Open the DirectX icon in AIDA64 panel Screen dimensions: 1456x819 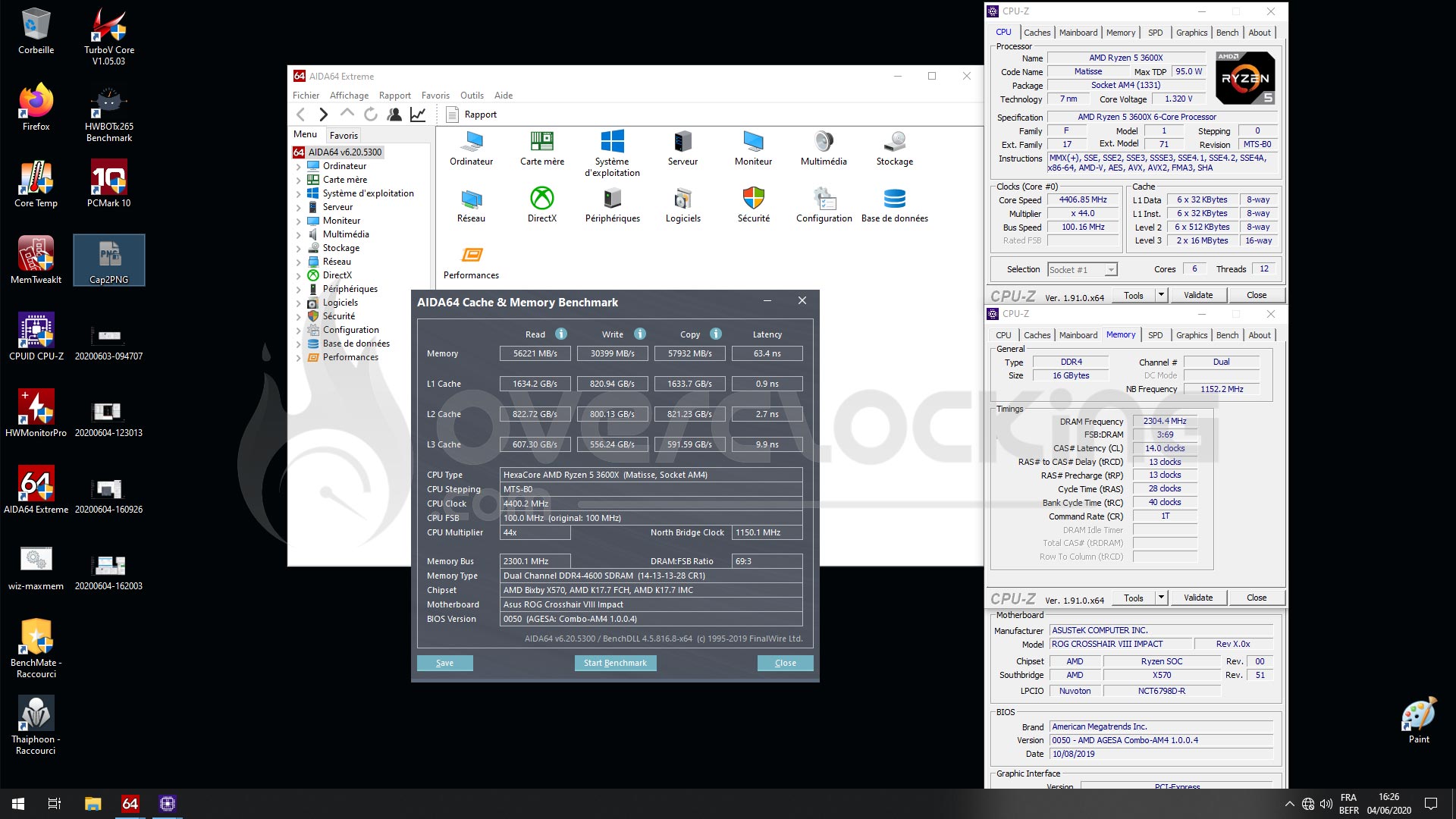[x=541, y=205]
